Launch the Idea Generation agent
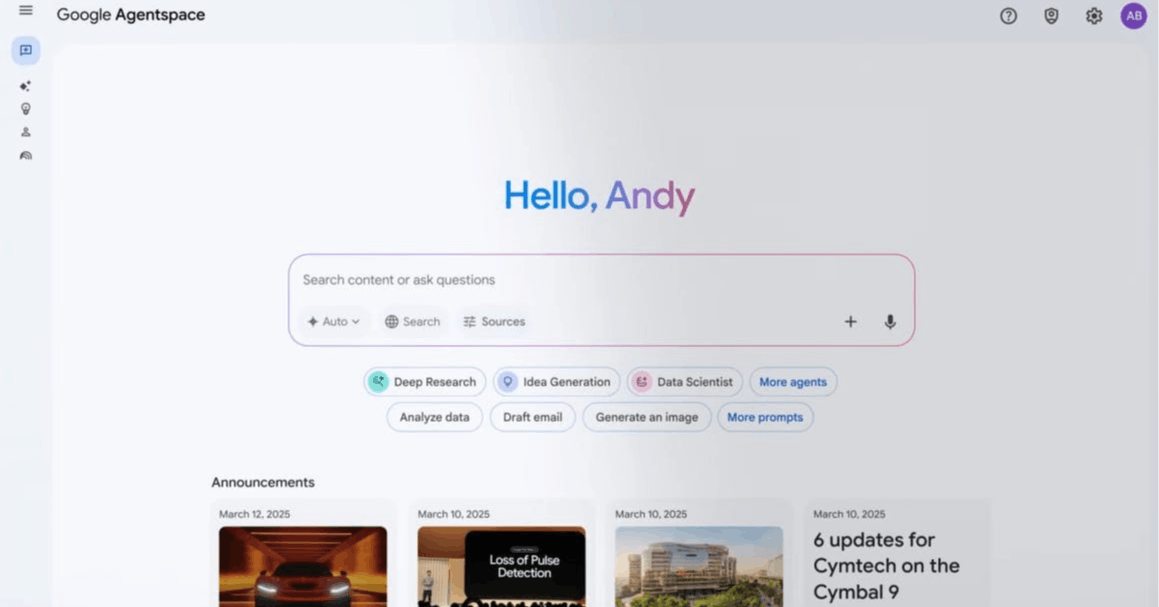 (x=557, y=382)
